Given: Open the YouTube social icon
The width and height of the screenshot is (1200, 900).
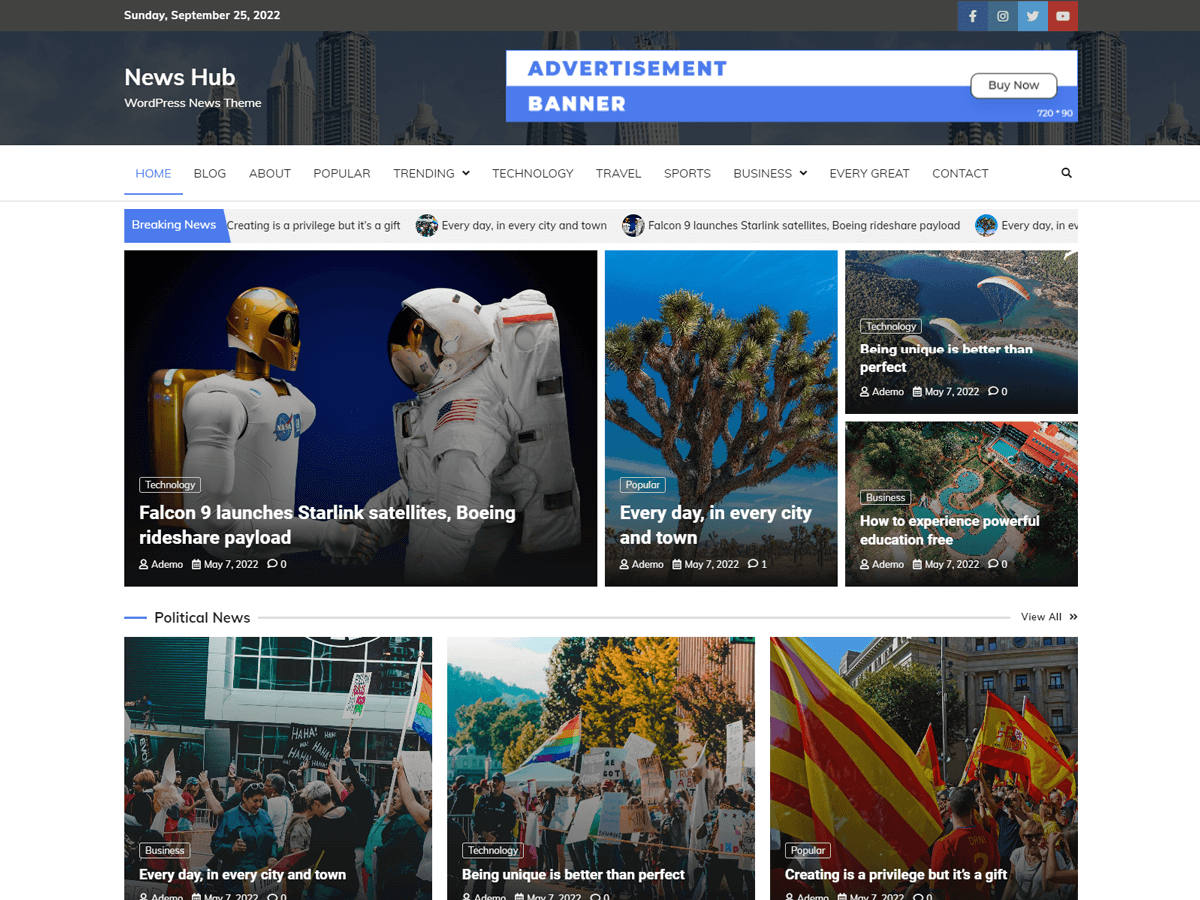Looking at the screenshot, I should pos(1063,16).
